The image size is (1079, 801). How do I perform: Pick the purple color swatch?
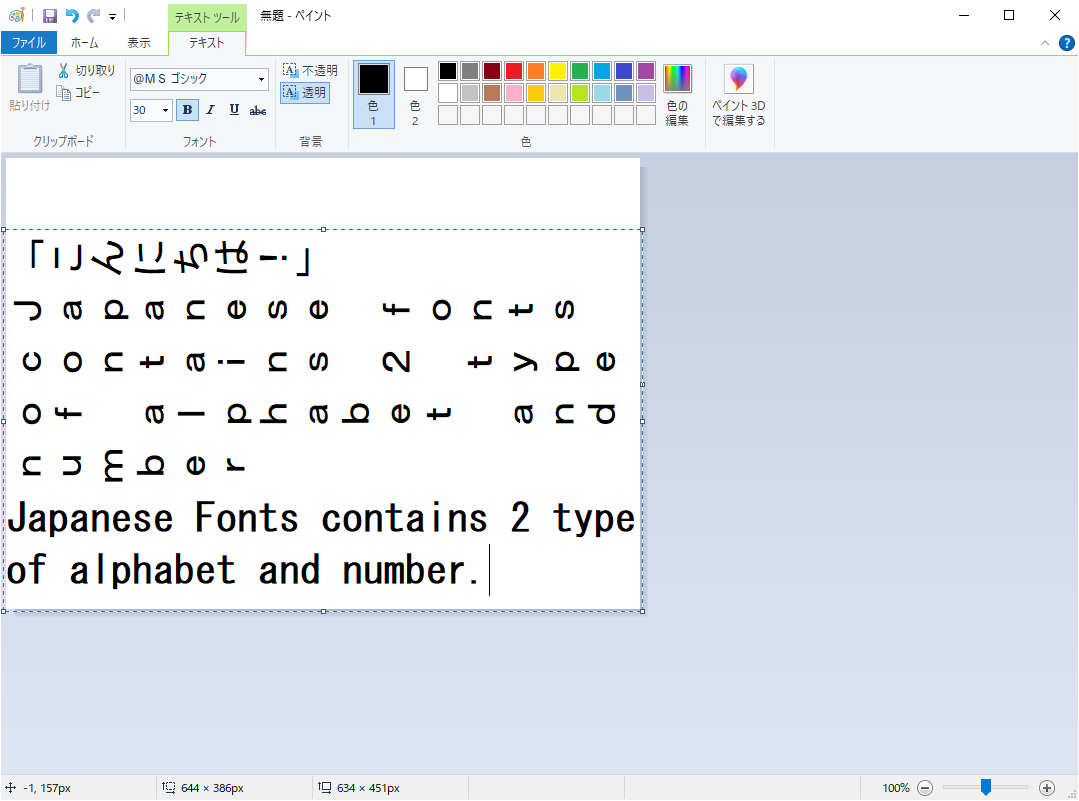tap(646, 71)
